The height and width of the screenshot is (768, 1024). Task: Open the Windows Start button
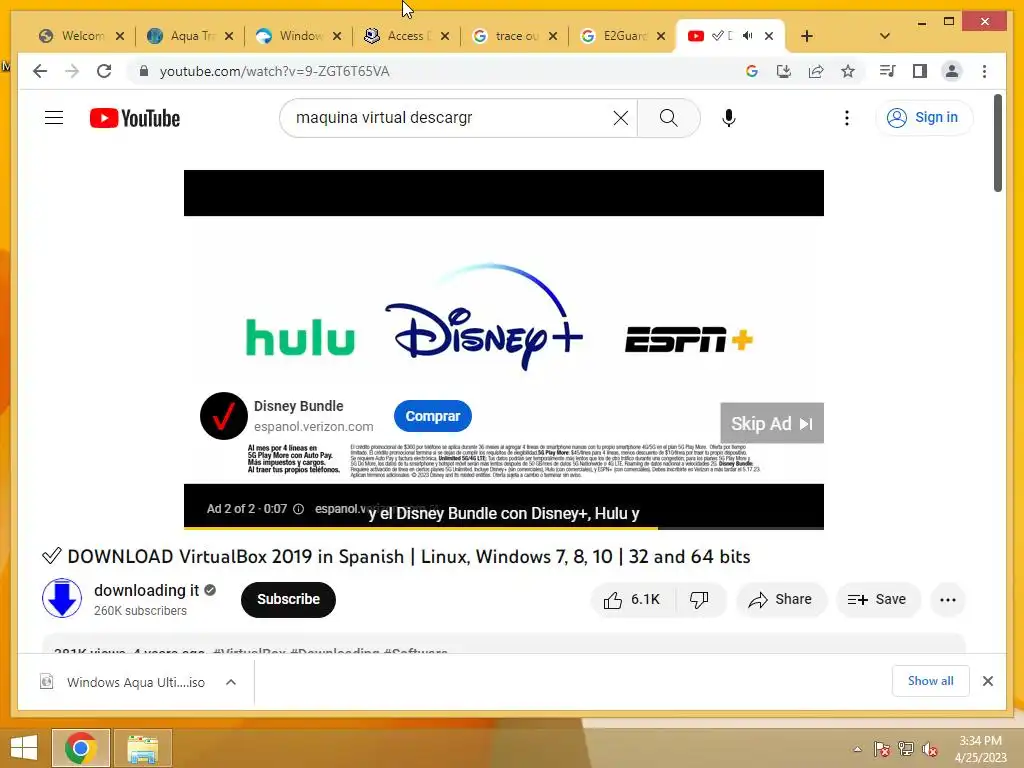click(x=24, y=748)
